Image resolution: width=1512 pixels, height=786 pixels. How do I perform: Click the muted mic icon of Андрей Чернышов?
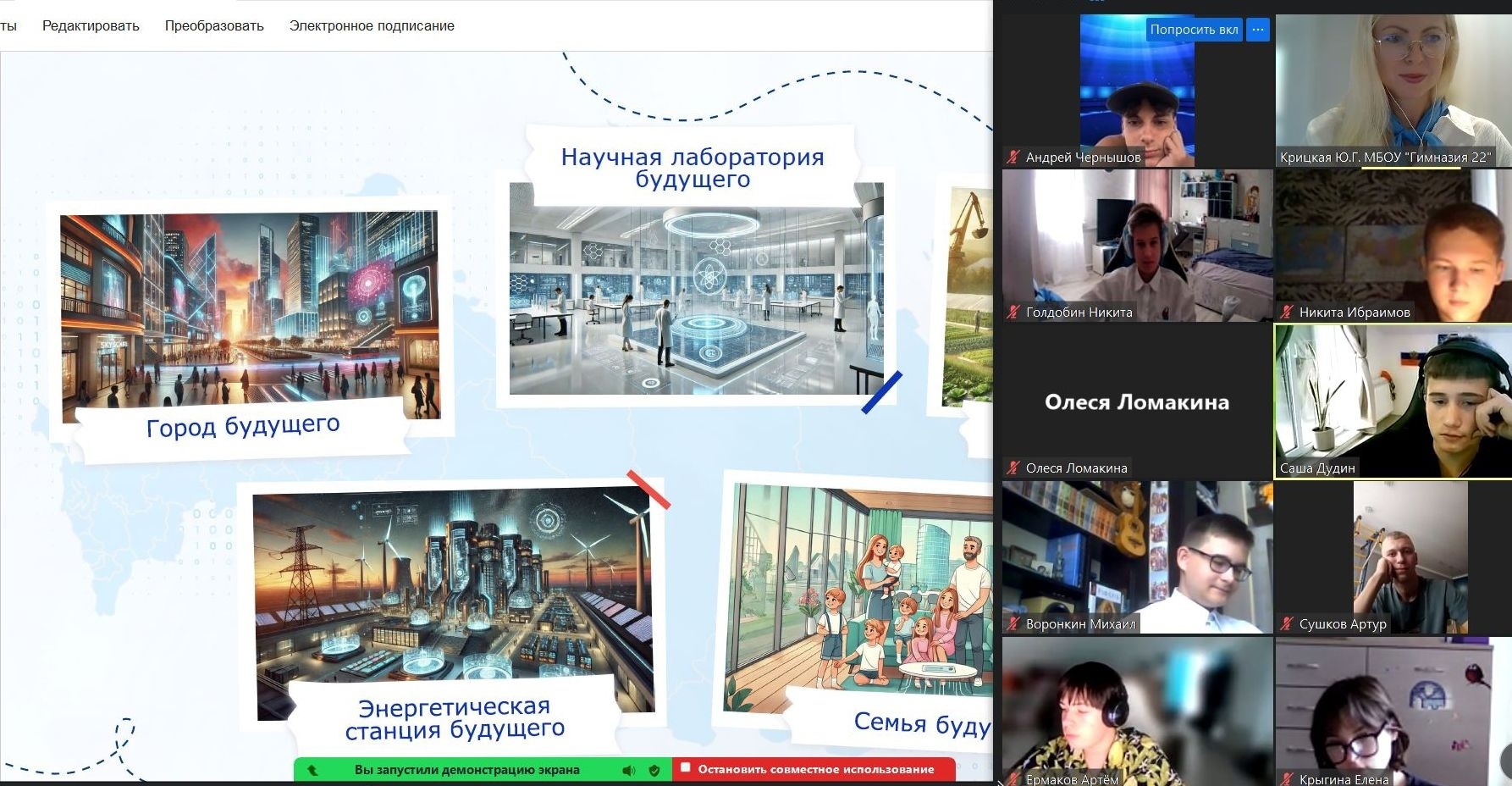pos(1013,157)
